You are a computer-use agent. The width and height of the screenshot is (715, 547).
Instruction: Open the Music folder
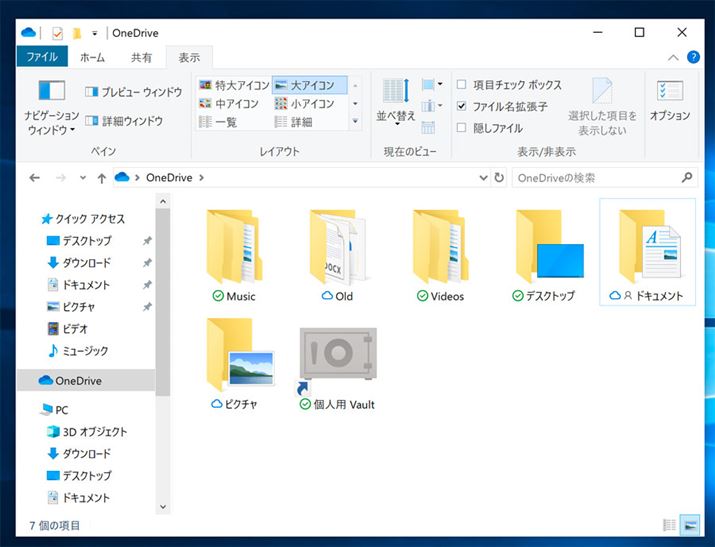[x=234, y=255]
